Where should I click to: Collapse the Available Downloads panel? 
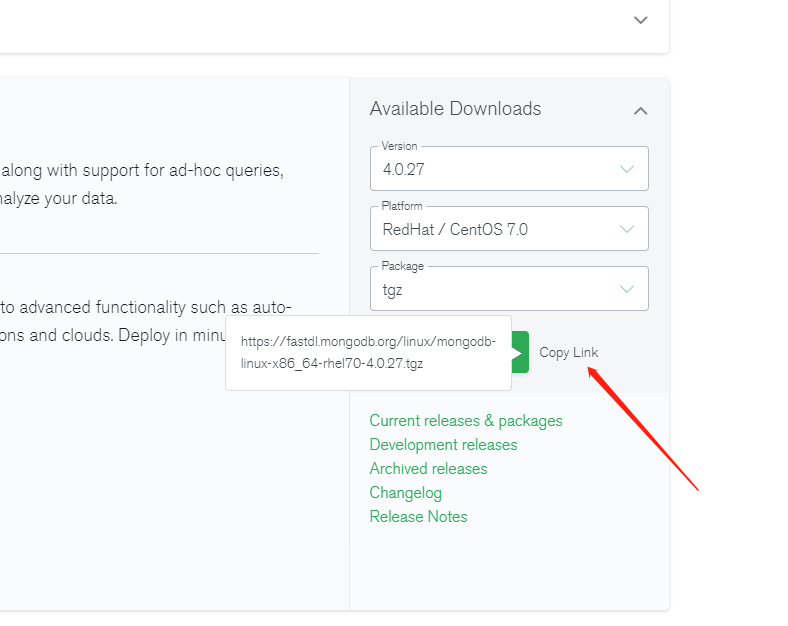pyautogui.click(x=641, y=110)
